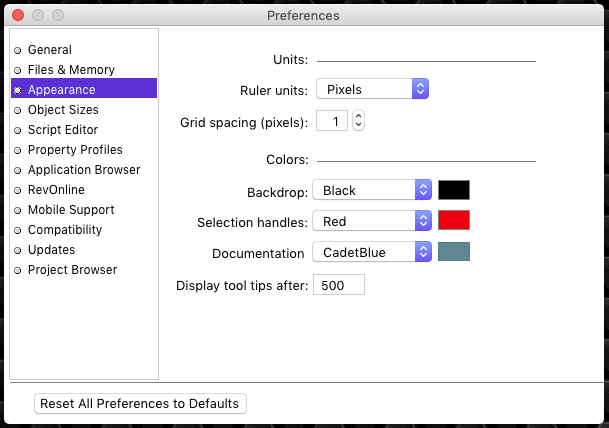Screen dimensions: 609x428
Task: Open Documentation color dropdown
Action: [x=371, y=253]
